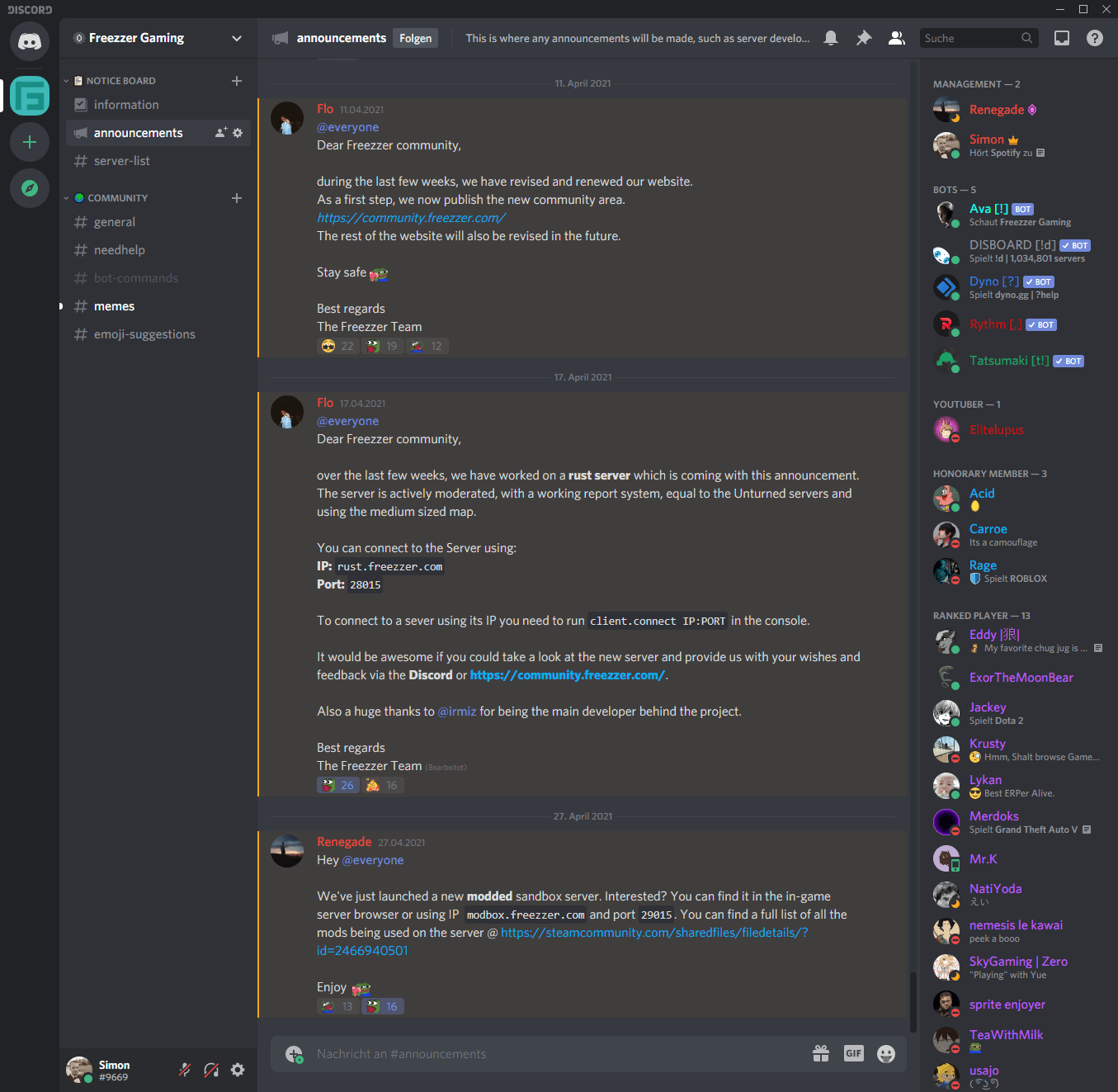Toggle headphone deafen
Image resolution: width=1118 pixels, height=1092 pixels.
pos(211,1070)
